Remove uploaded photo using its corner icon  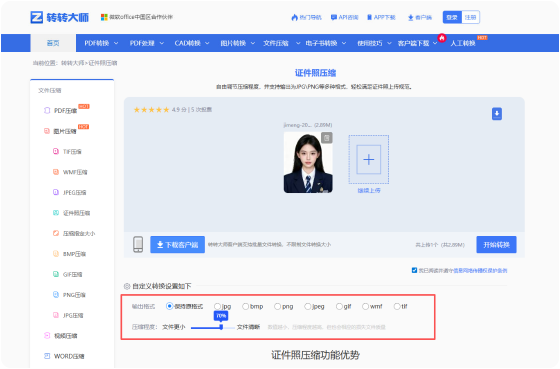pyautogui.click(x=326, y=138)
